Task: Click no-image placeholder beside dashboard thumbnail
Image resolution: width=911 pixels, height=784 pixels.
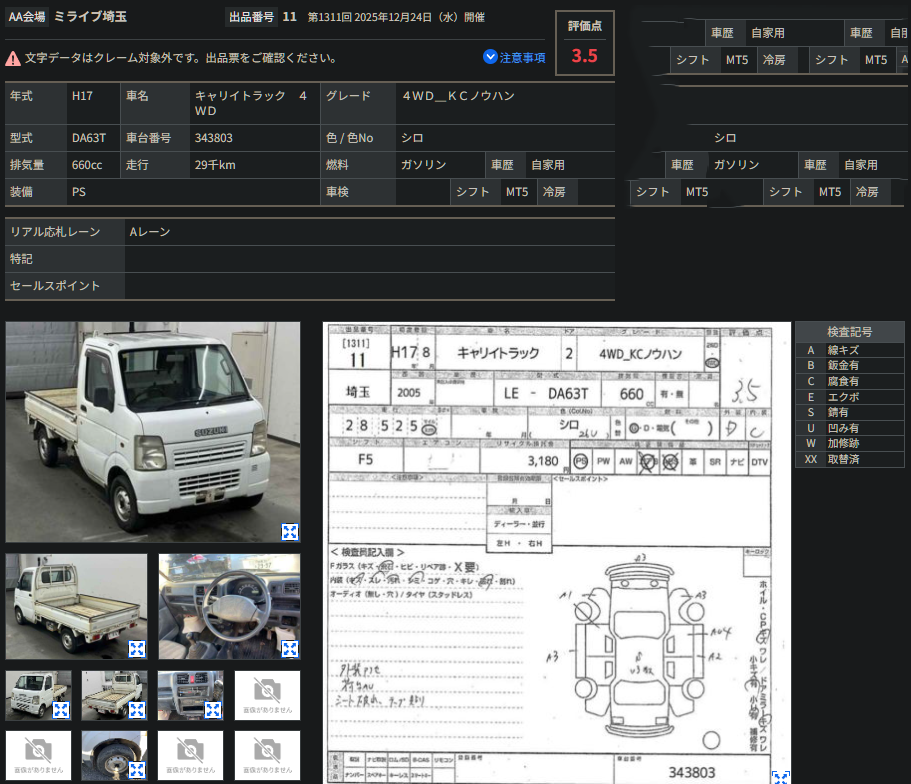Action: (267, 696)
